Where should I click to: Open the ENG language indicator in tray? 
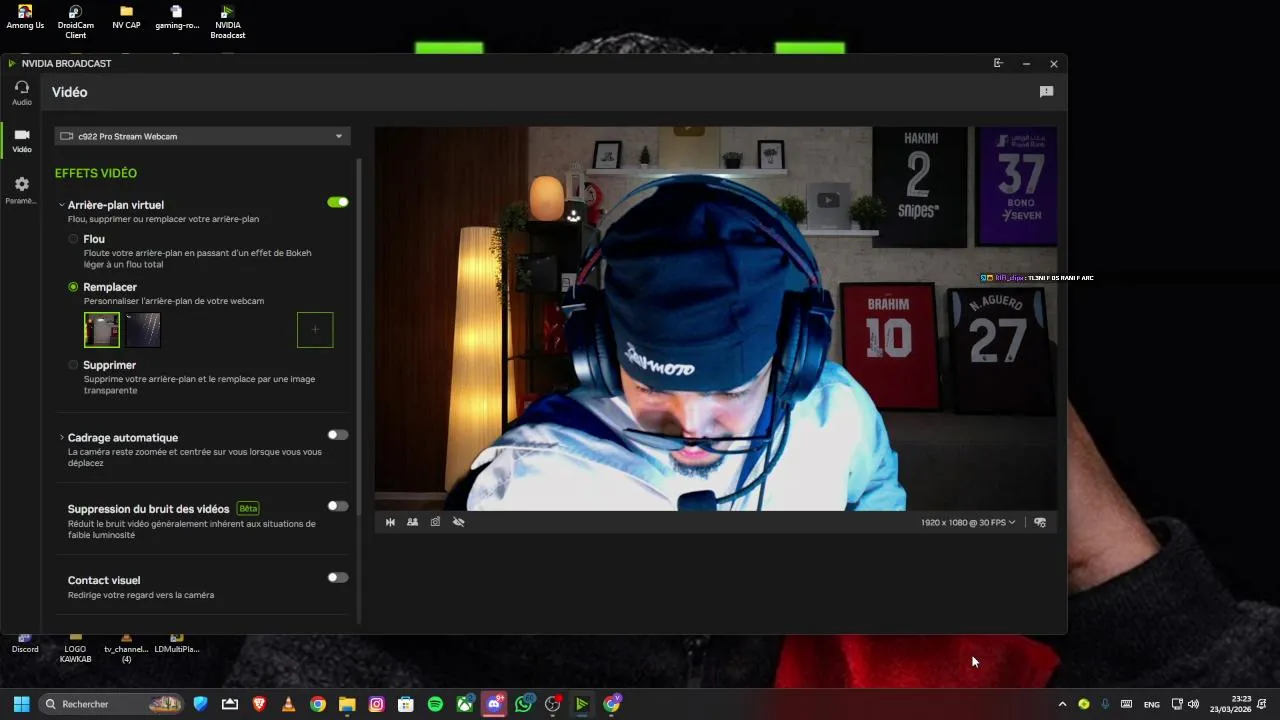pyautogui.click(x=1152, y=704)
